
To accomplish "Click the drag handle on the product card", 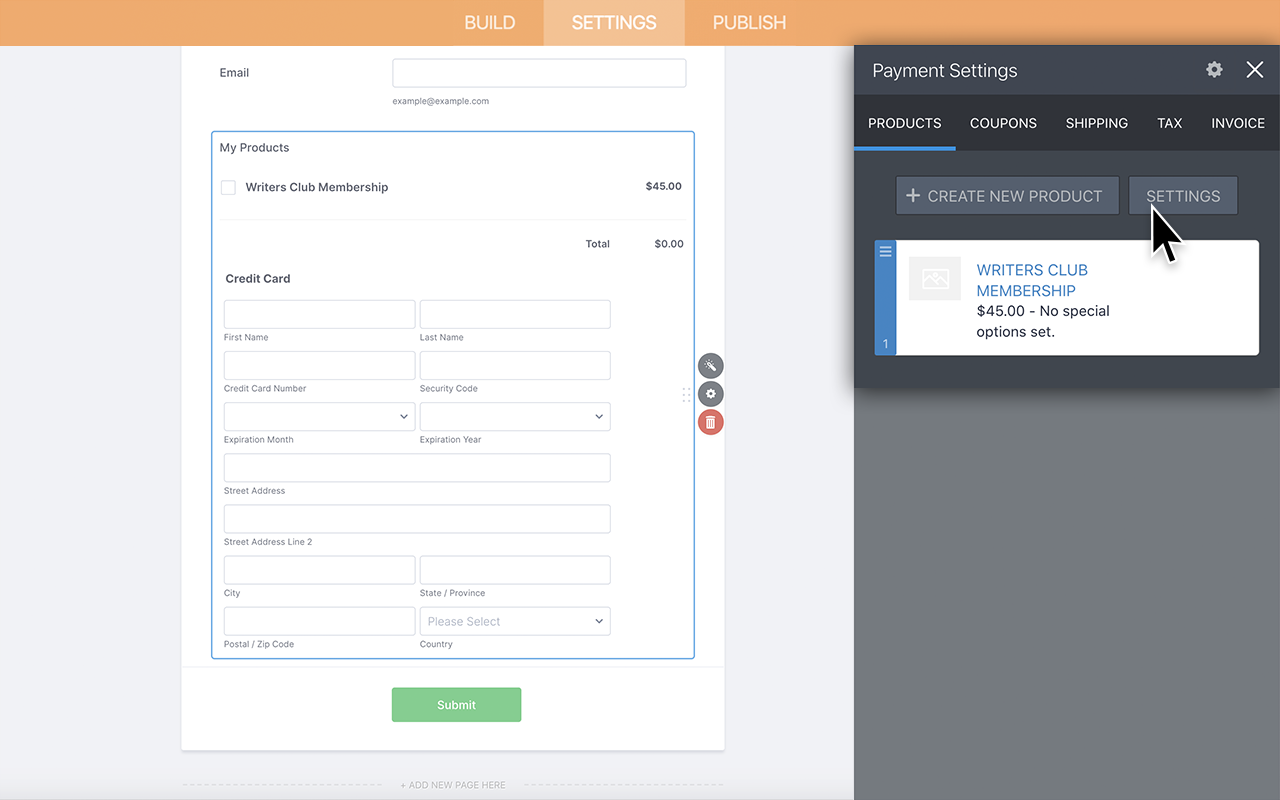I will (884, 251).
